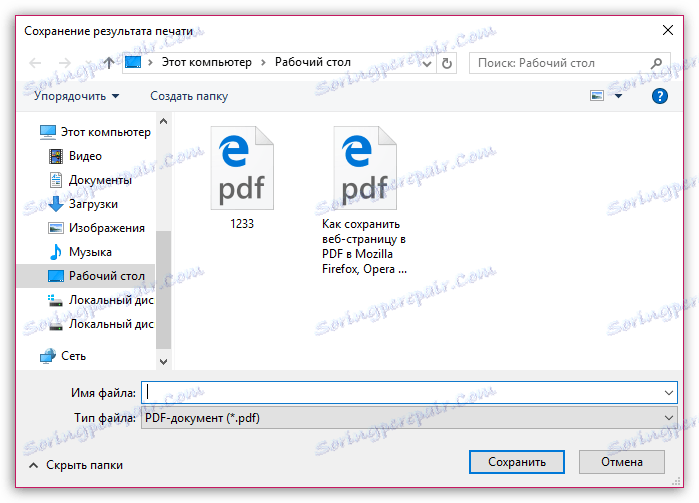The image size is (699, 503).
Task: Click 'Этот компьютер' in the address bar
Action: 206,62
